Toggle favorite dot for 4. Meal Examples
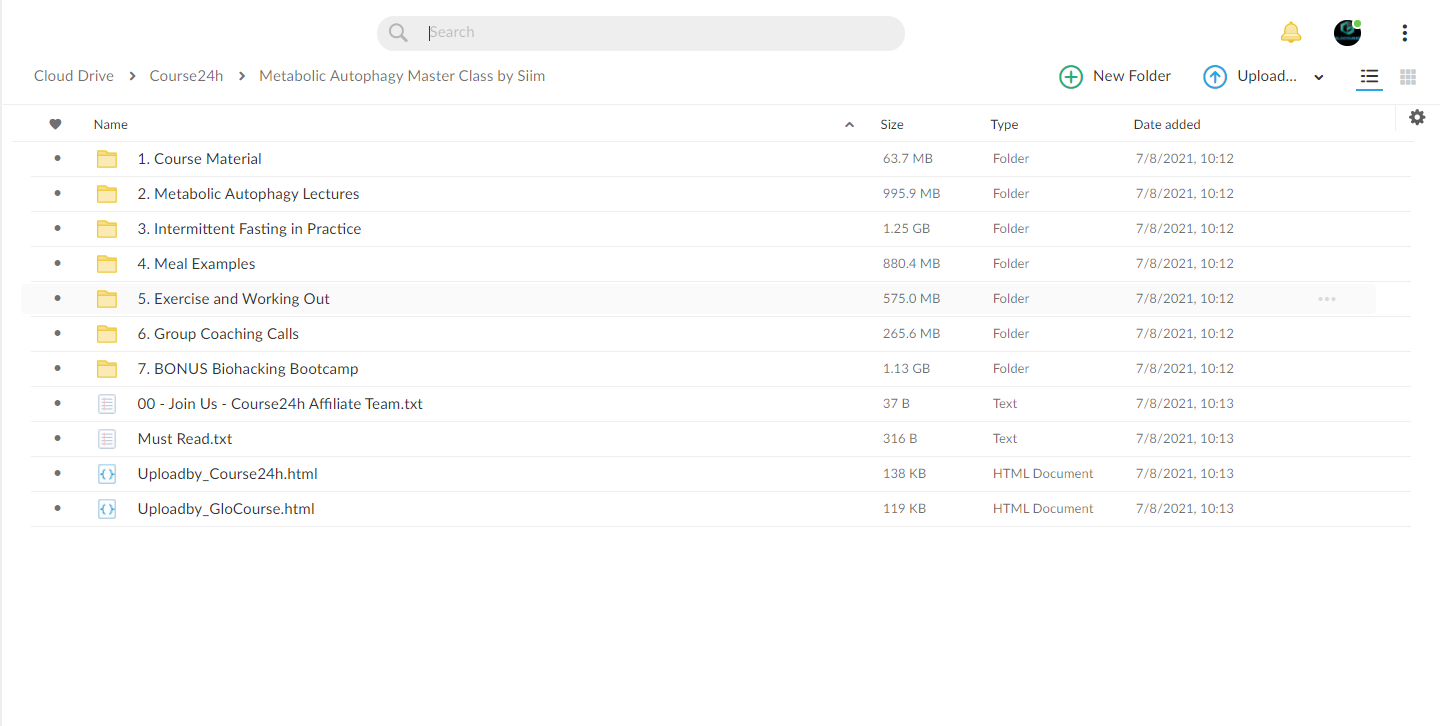This screenshot has height=726, width=1440. point(57,264)
